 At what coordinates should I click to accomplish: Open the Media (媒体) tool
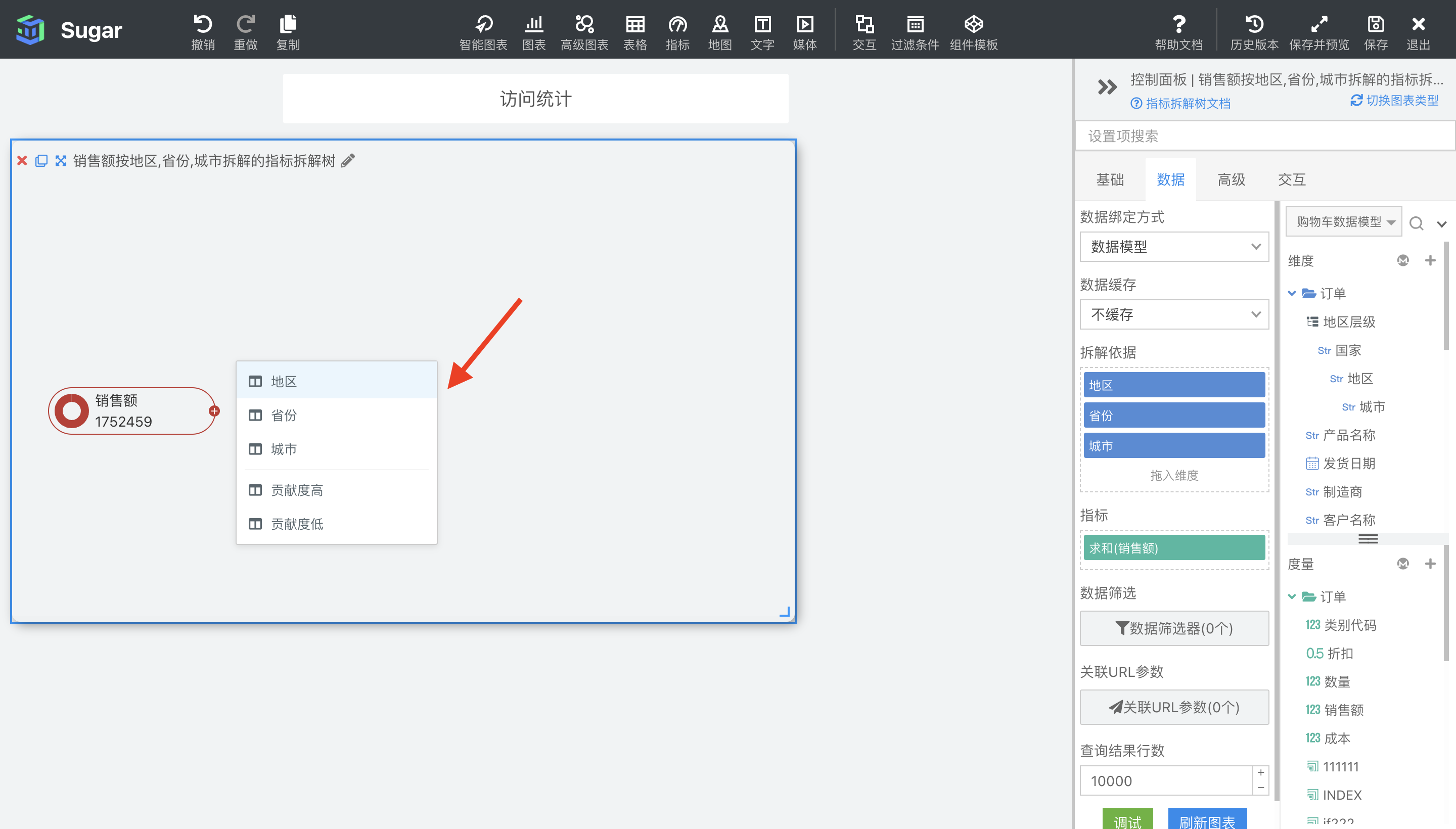coord(804,32)
